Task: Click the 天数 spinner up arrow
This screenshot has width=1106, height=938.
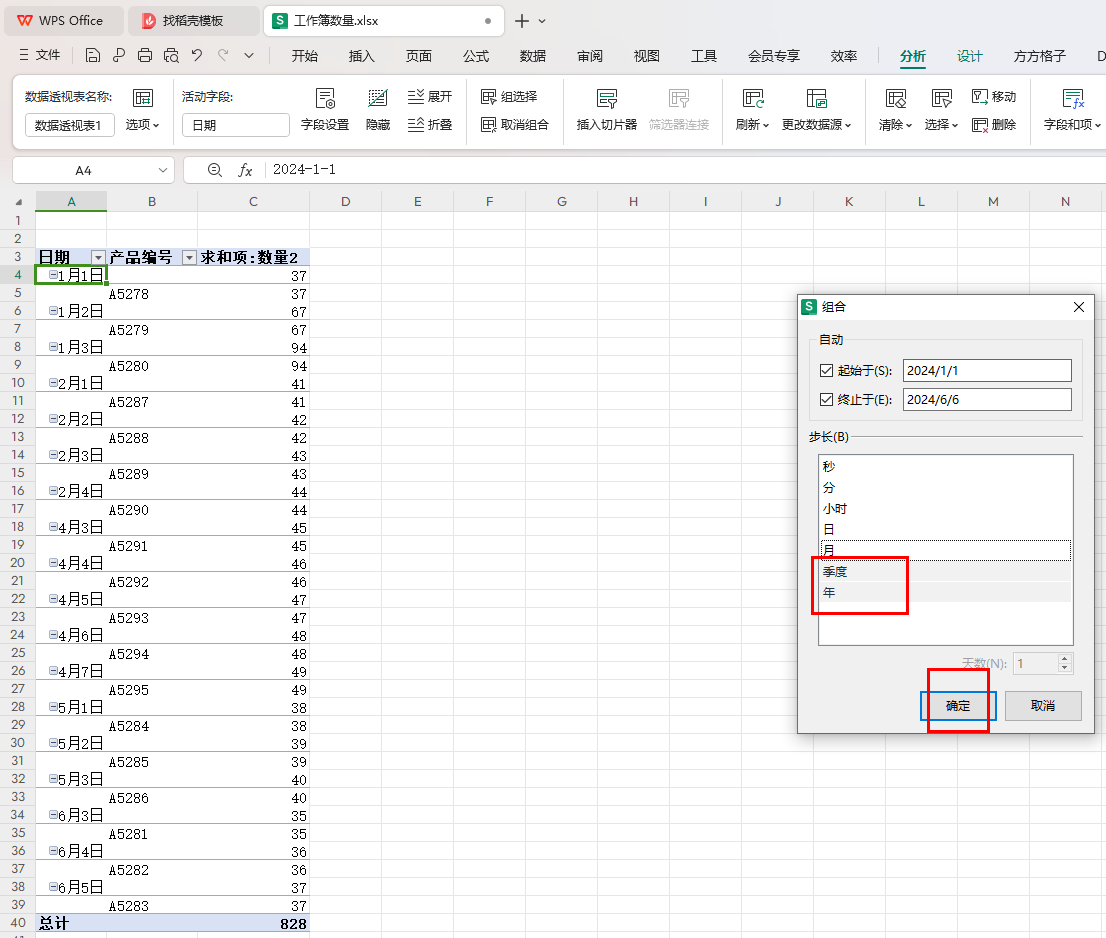Action: click(x=1065, y=658)
